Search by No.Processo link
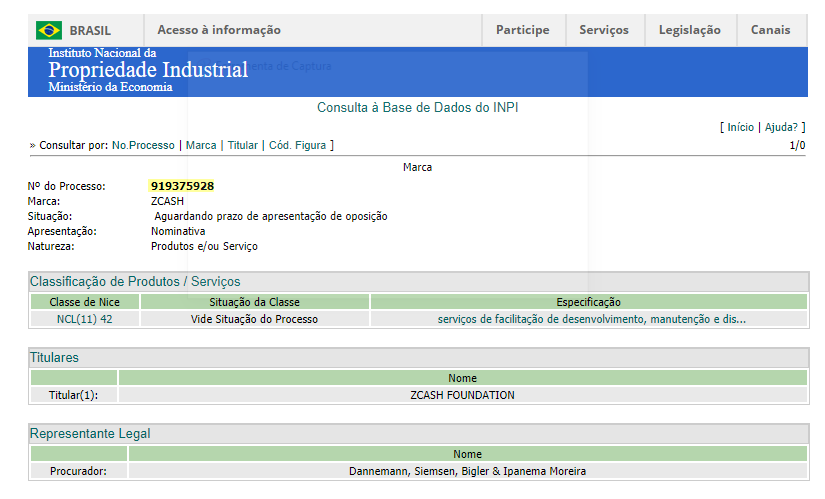The image size is (825, 499). point(143,145)
